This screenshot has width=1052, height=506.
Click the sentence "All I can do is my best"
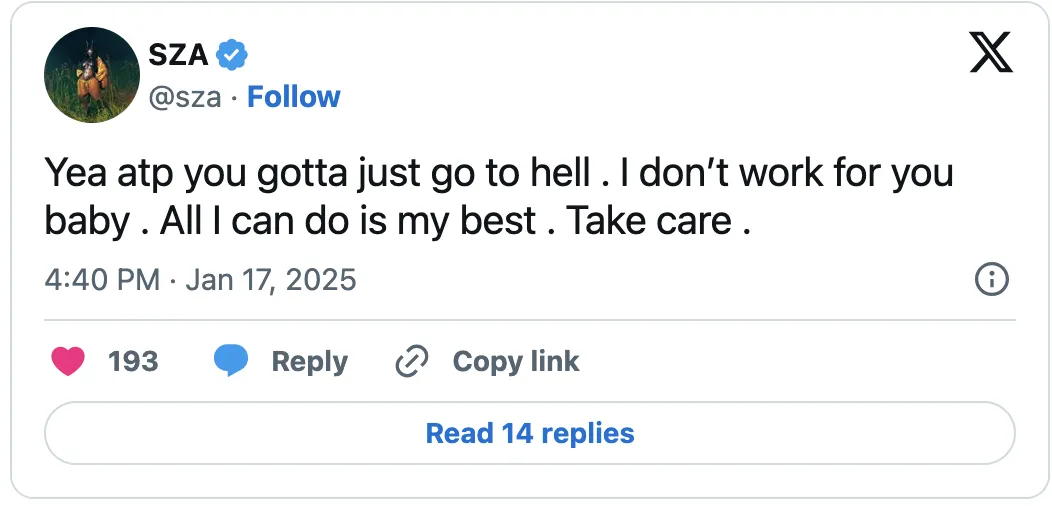click(x=350, y=221)
